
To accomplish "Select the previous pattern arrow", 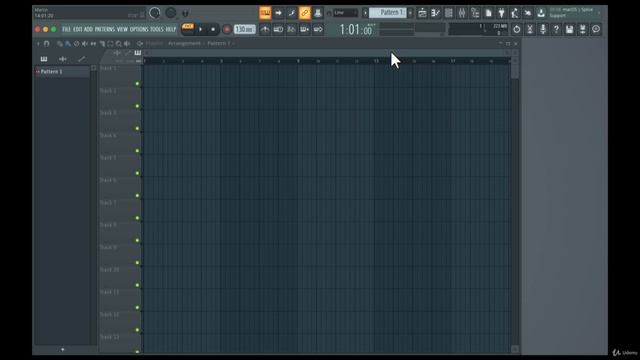I will pyautogui.click(x=365, y=13).
